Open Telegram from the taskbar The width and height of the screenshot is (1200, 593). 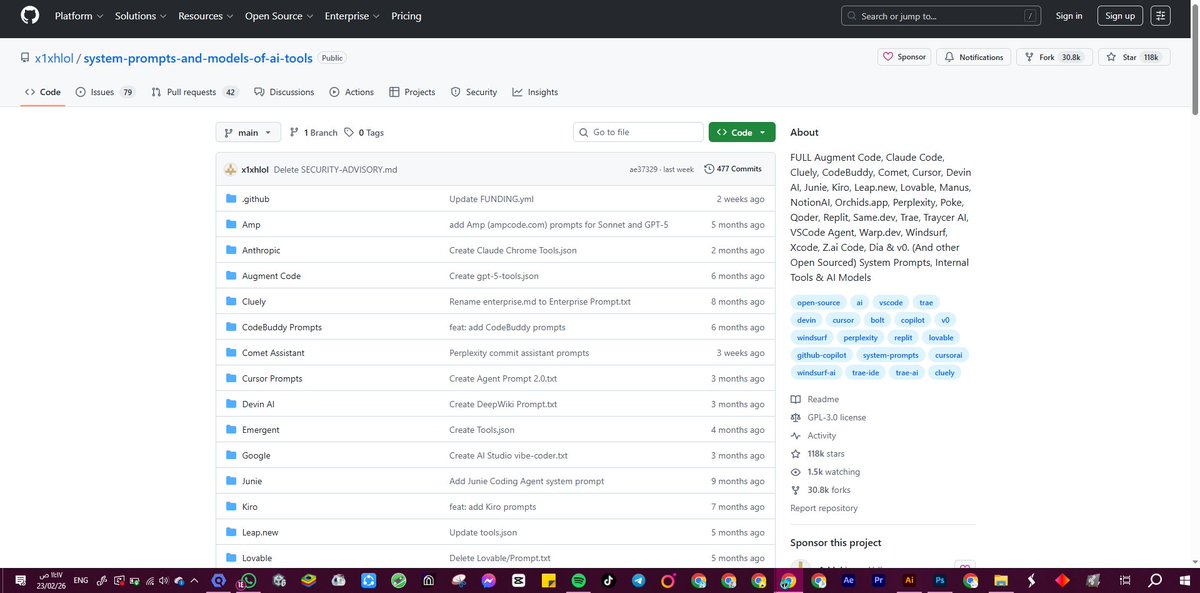coord(639,580)
